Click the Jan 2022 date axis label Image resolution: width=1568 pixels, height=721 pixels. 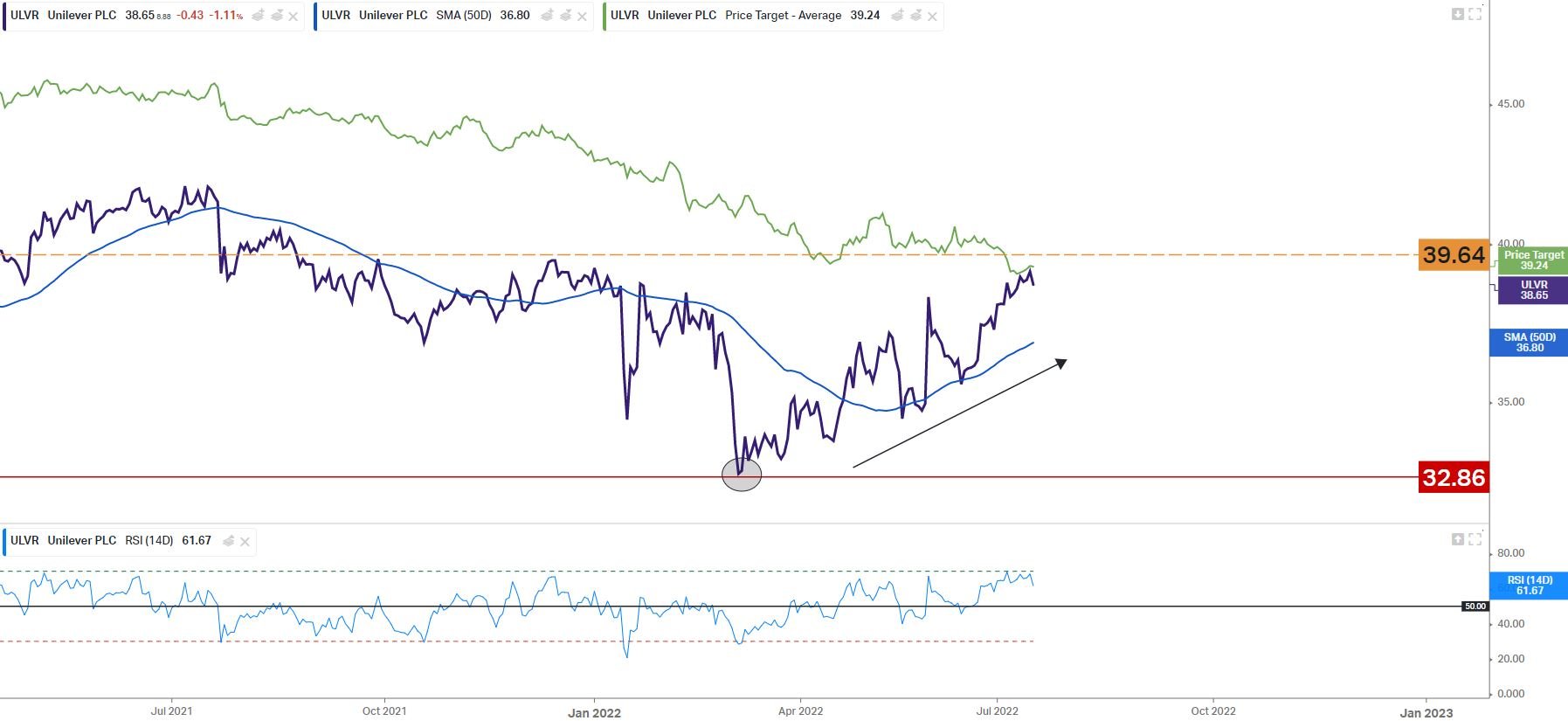click(x=594, y=713)
